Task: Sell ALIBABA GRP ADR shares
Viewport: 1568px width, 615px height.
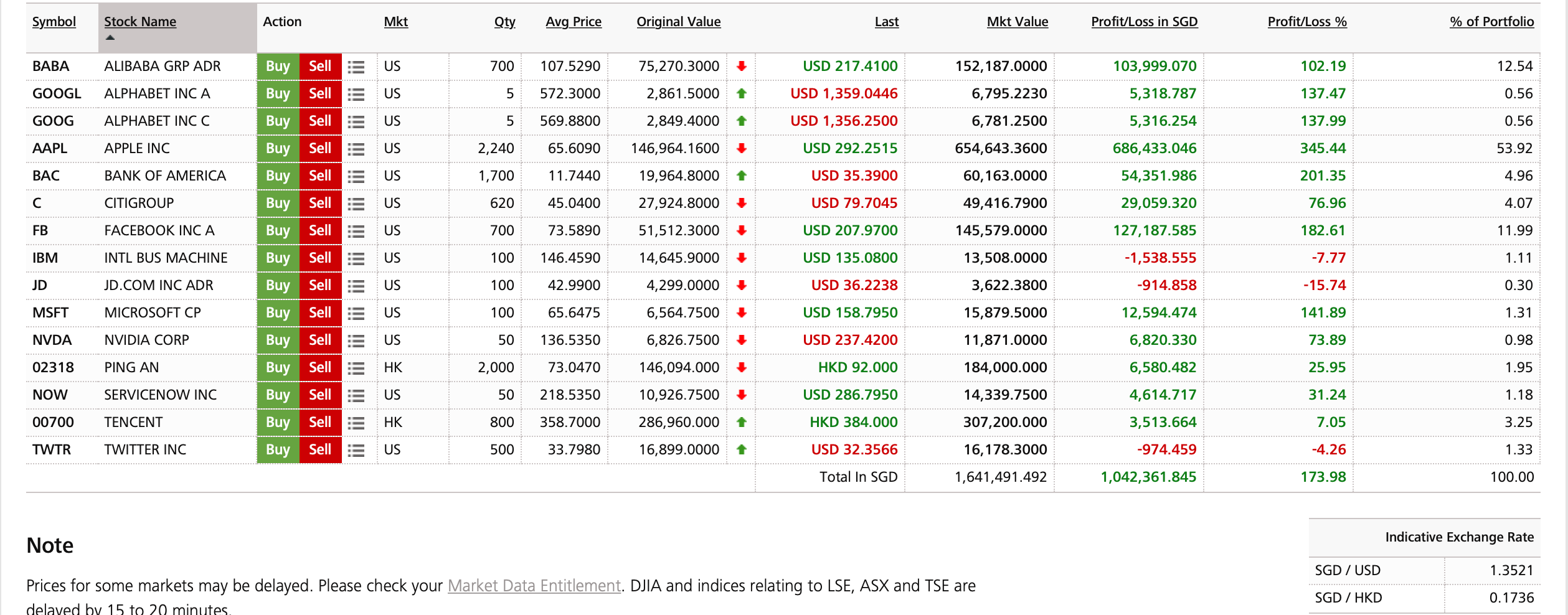Action: point(320,67)
